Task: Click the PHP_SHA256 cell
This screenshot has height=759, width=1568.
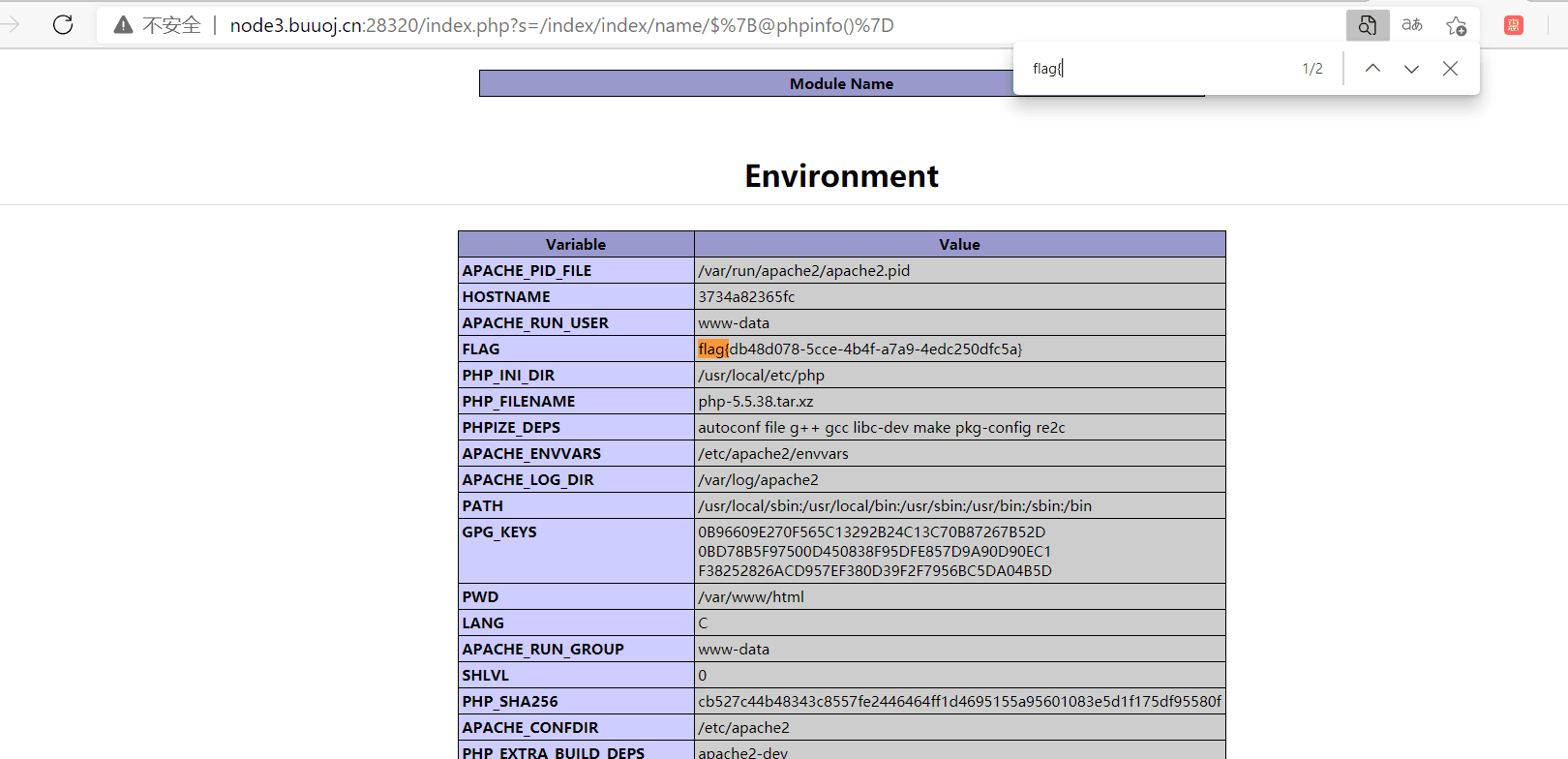Action: coord(576,701)
